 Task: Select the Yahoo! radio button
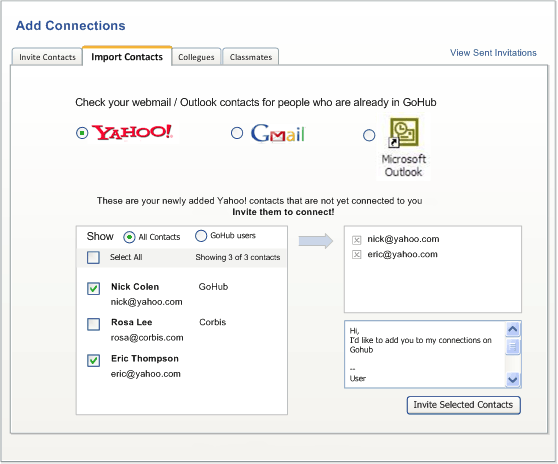pyautogui.click(x=82, y=133)
